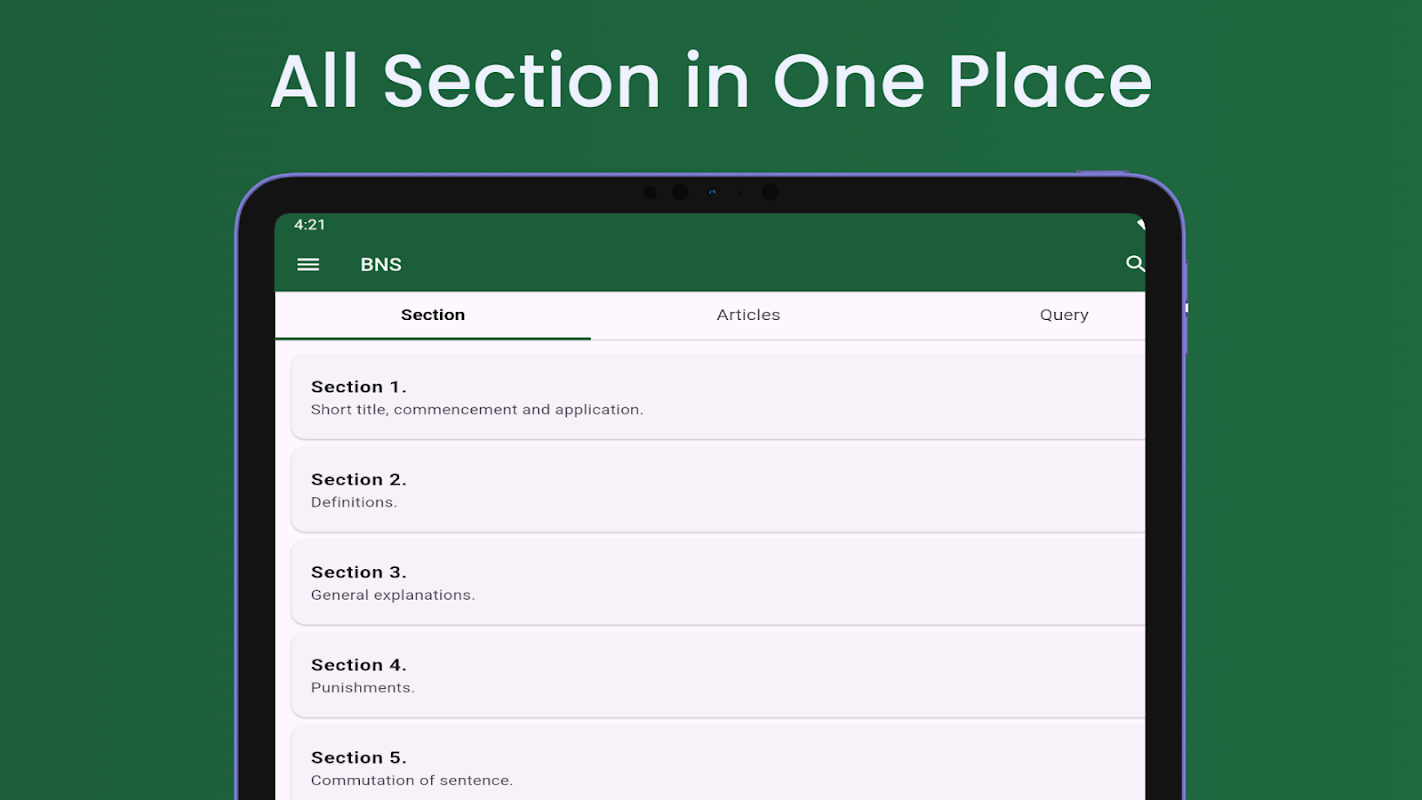This screenshot has height=800, width=1422.
Task: Click the tablet's right side power button
Action: pyautogui.click(x=1186, y=308)
